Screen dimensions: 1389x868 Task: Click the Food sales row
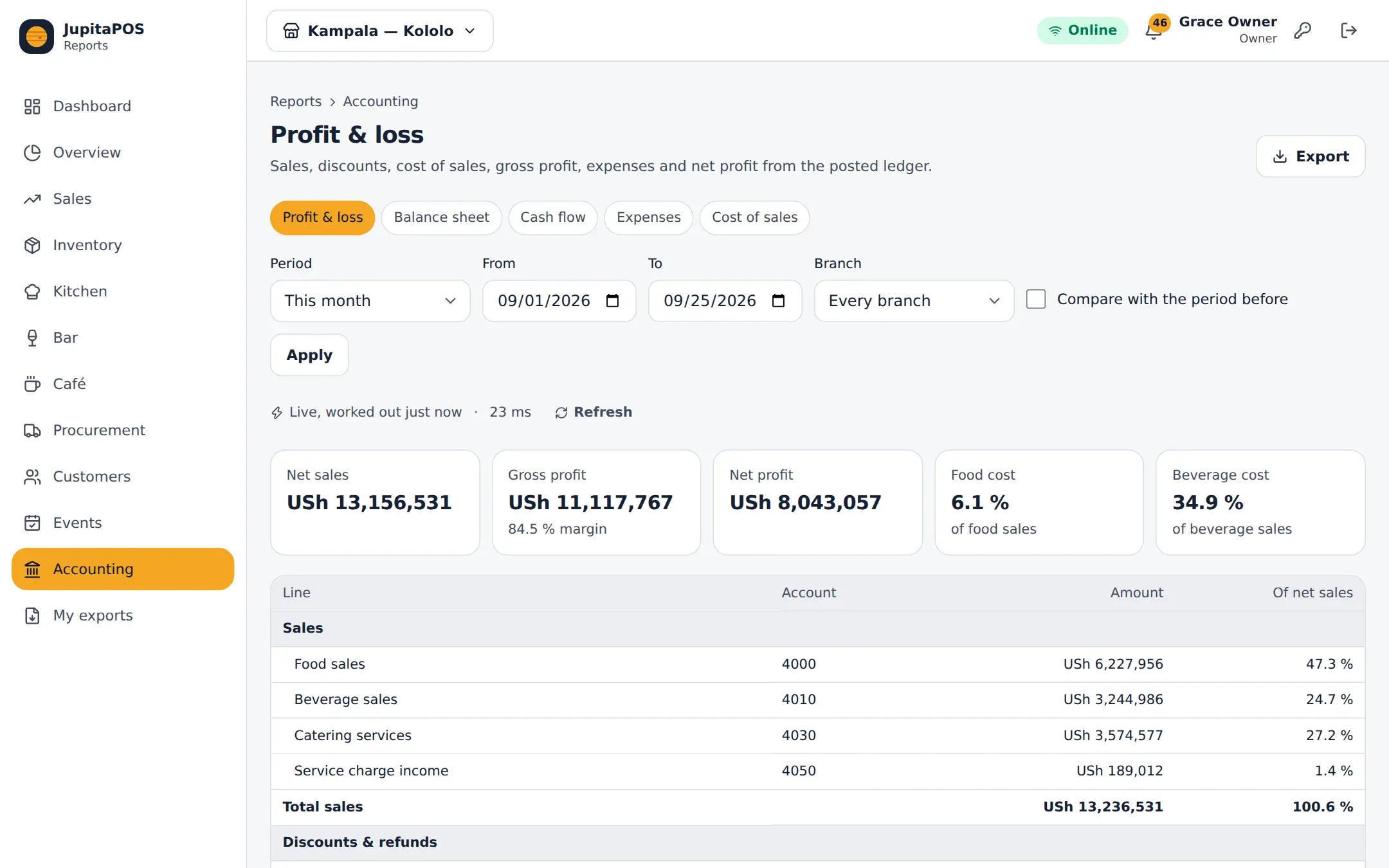(x=817, y=664)
